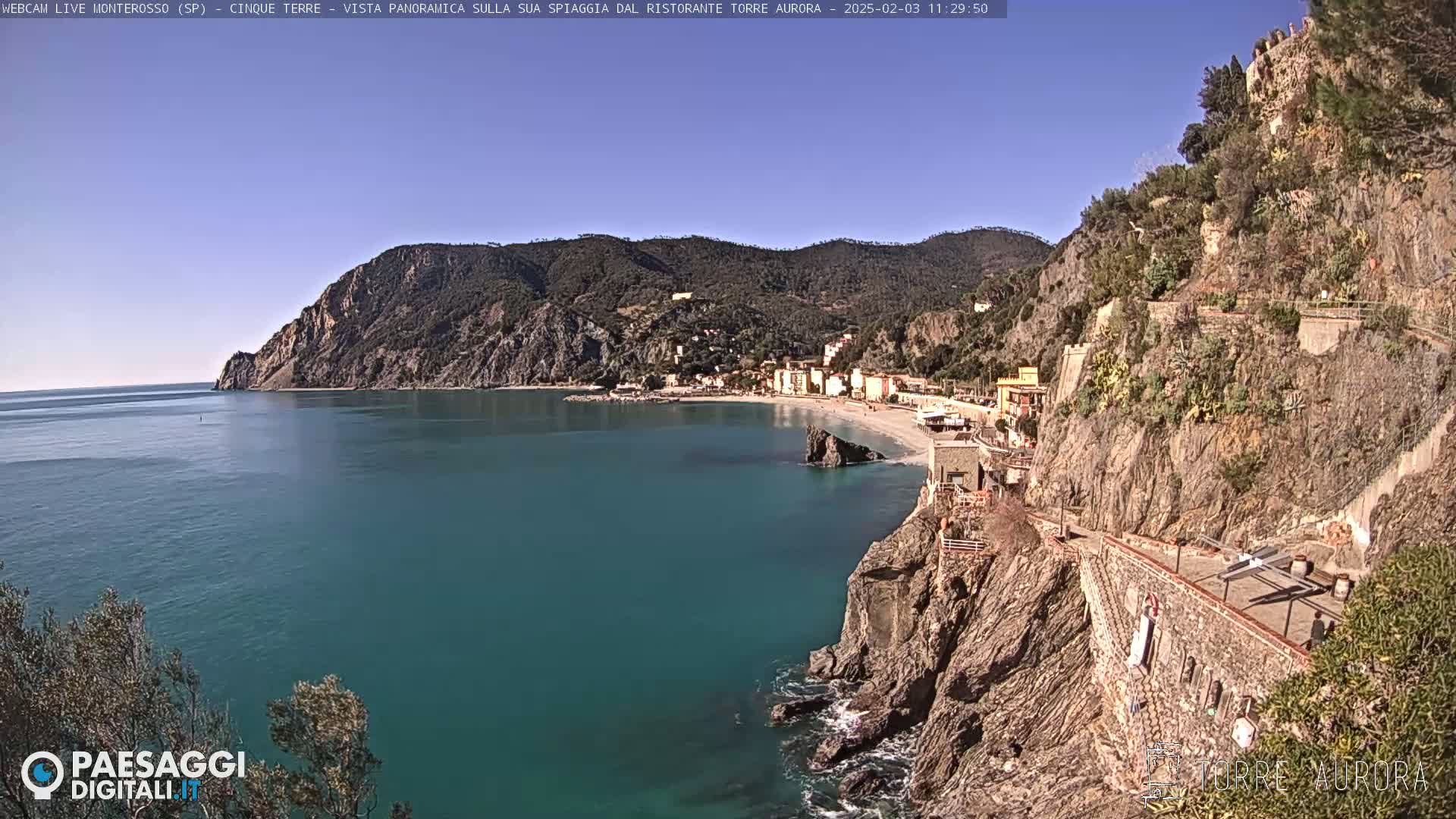Click the PAESAGGI DIGITALI.IT logo text

[x=158, y=775]
